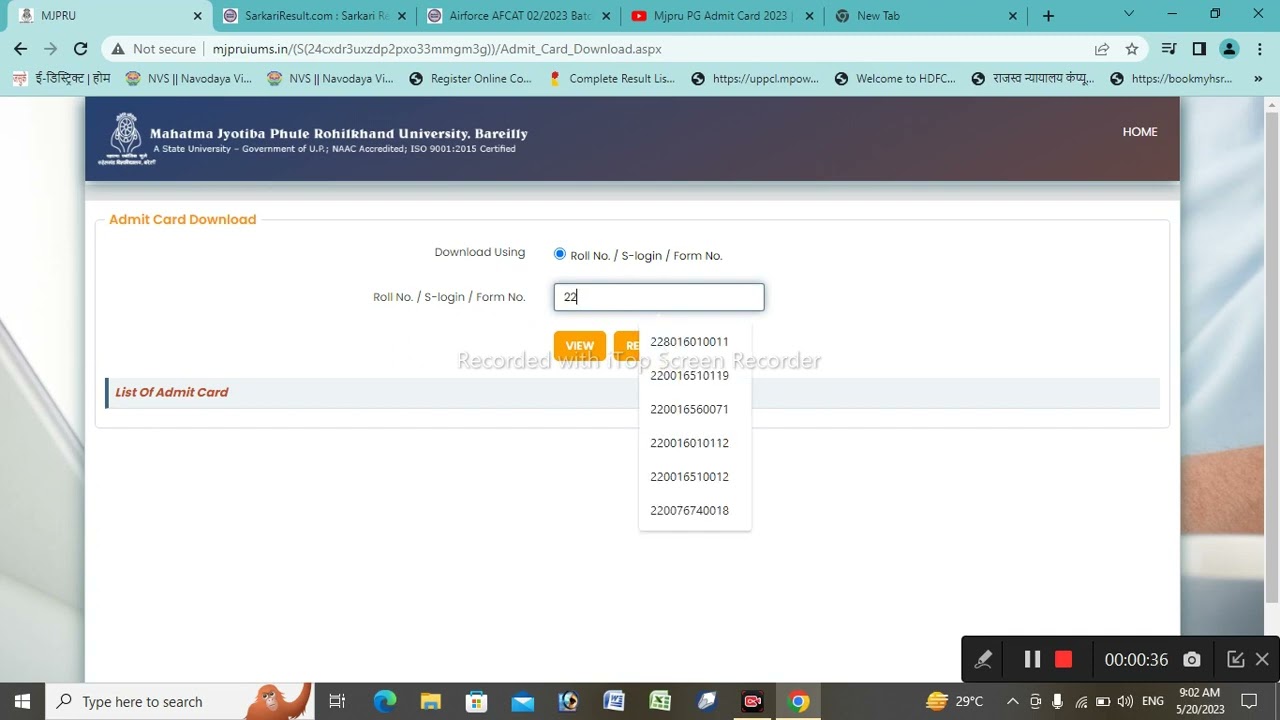Open Excel from taskbar
The width and height of the screenshot is (1280, 720).
pos(660,701)
